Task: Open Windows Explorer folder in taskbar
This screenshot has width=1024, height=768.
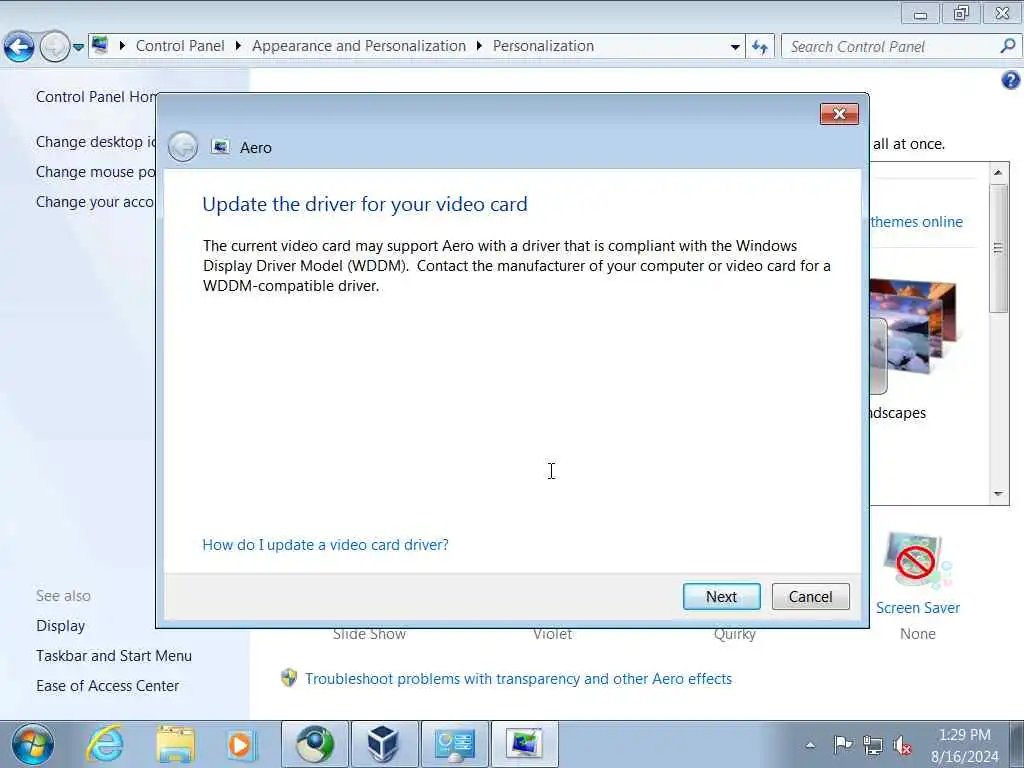Action: click(175, 744)
